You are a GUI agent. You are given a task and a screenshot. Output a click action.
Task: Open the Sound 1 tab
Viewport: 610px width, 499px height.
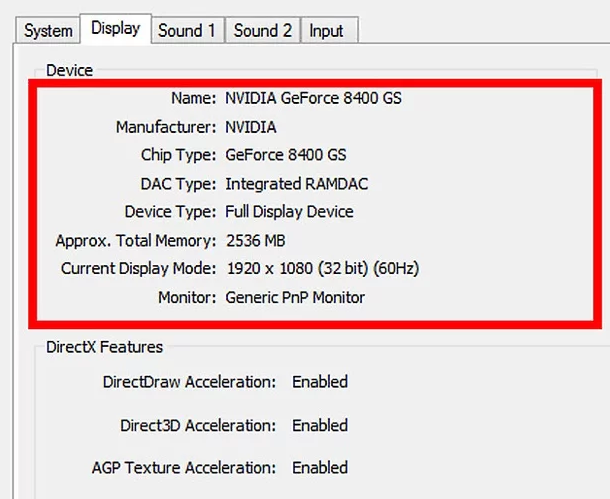click(187, 30)
